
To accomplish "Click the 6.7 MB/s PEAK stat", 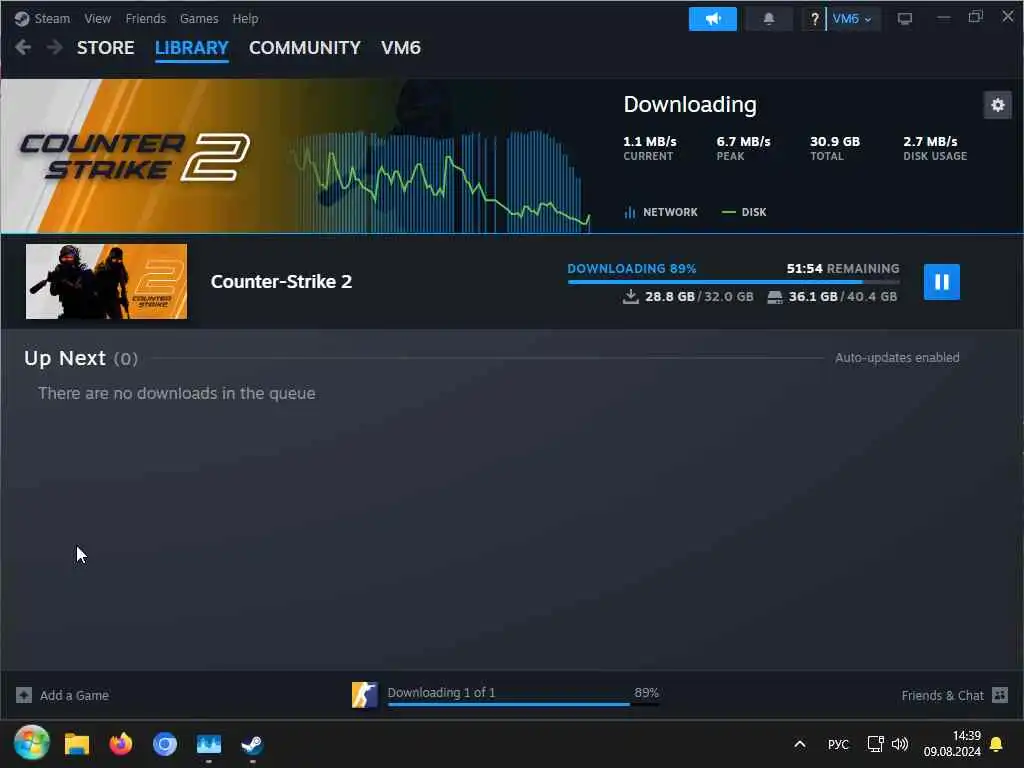I will pos(743,148).
